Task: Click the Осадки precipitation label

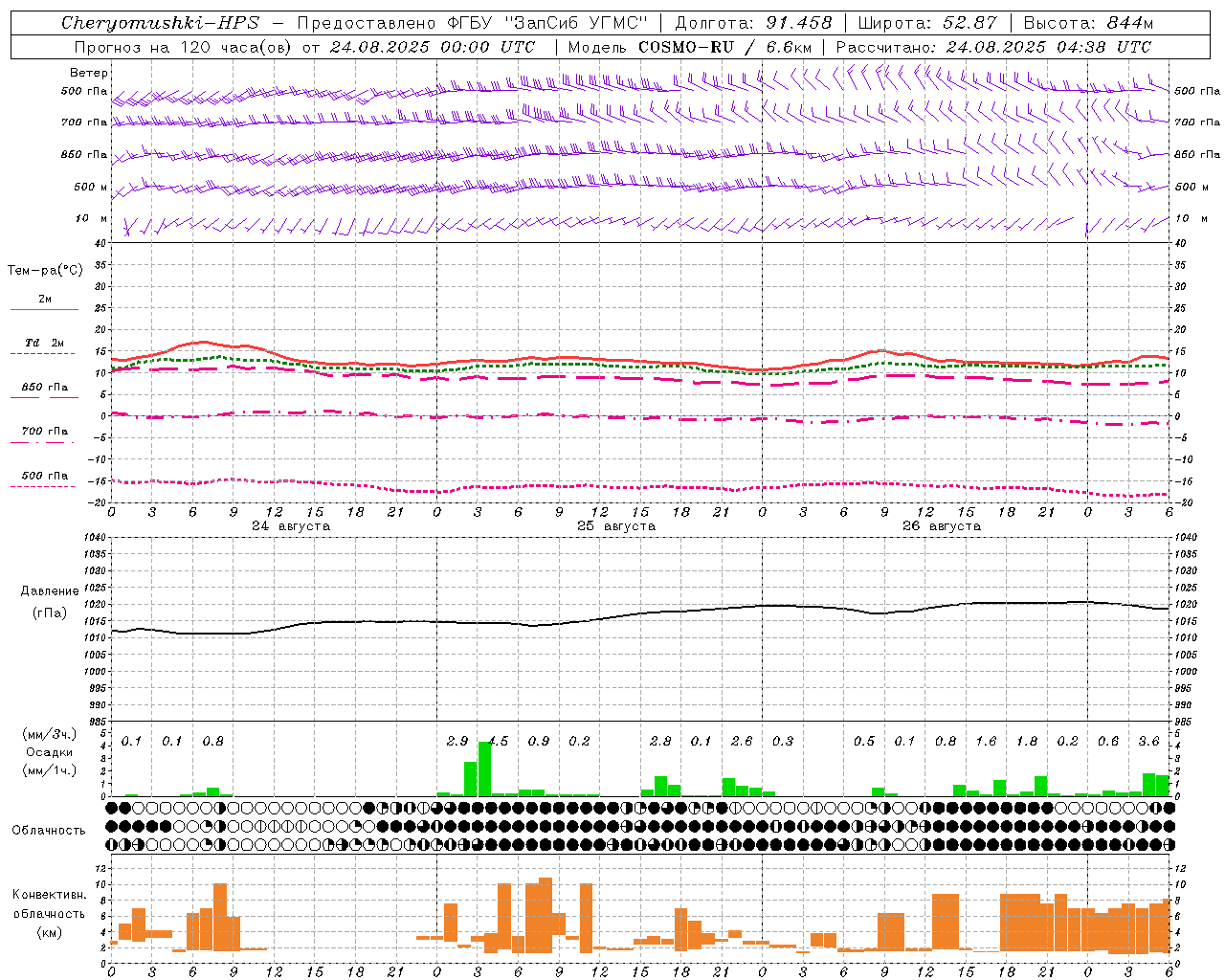Action: pyautogui.click(x=50, y=752)
